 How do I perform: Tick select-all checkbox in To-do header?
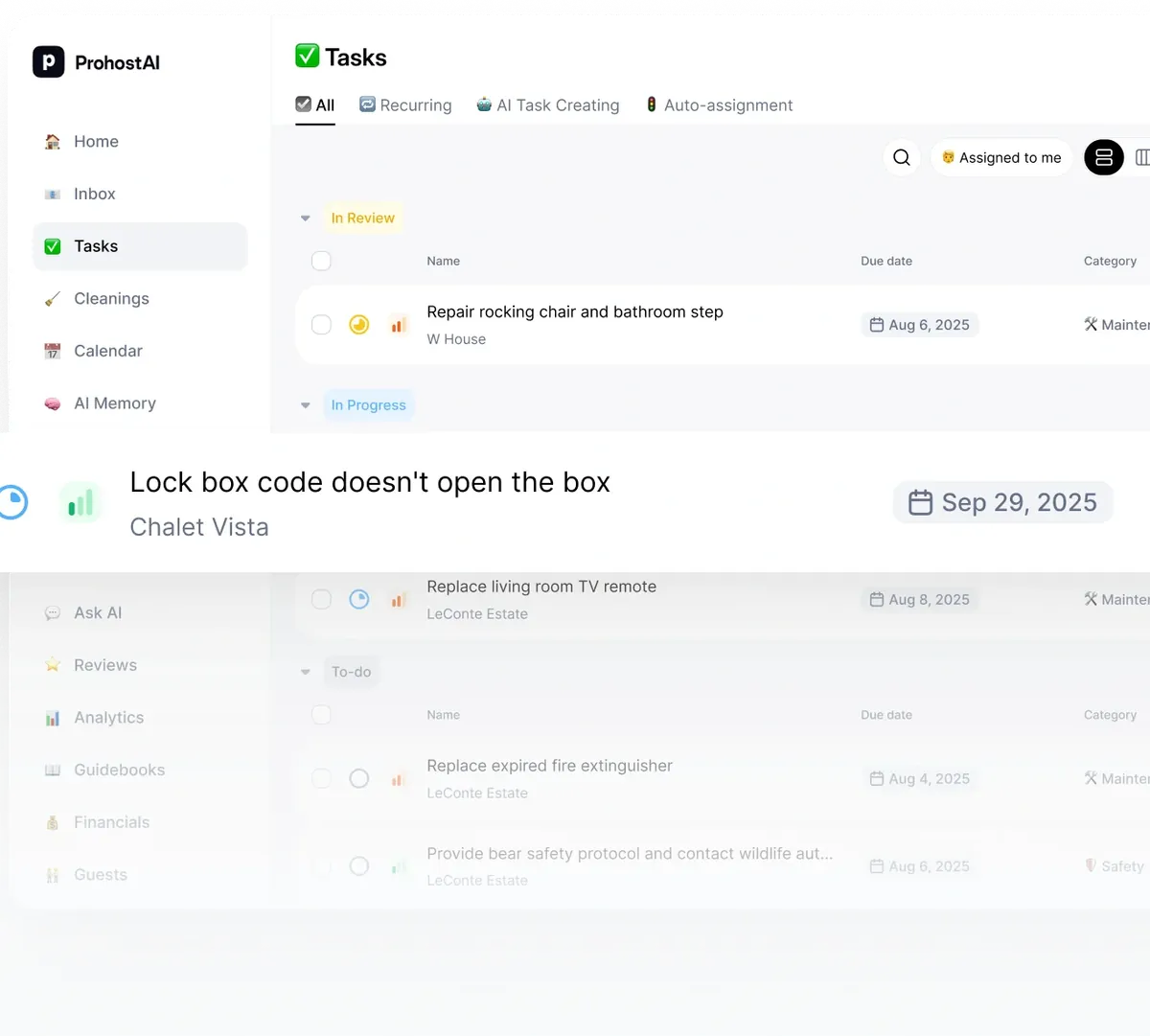pyautogui.click(x=322, y=715)
